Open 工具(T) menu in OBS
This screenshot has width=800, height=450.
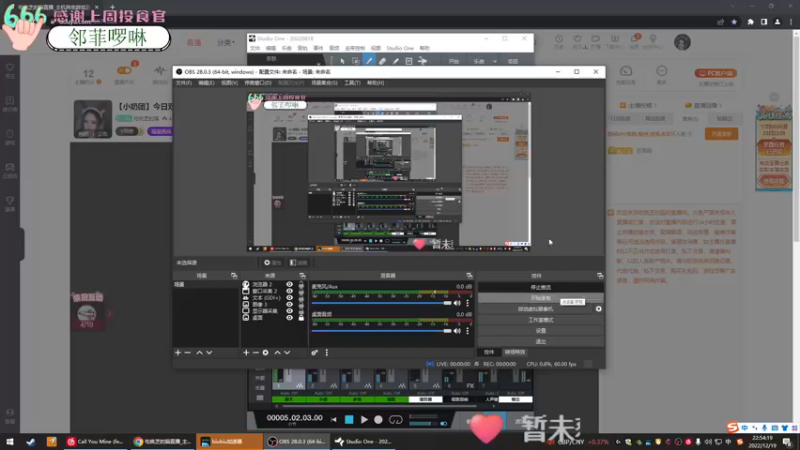pos(352,83)
